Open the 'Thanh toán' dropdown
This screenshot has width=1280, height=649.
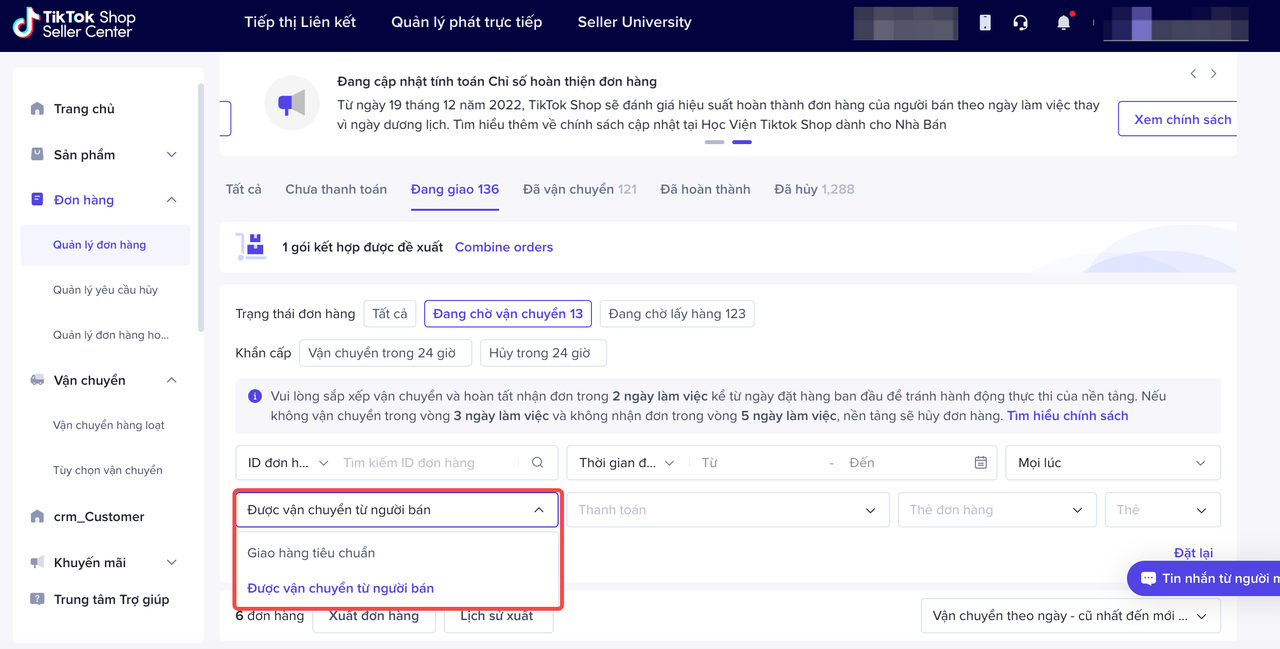click(727, 510)
